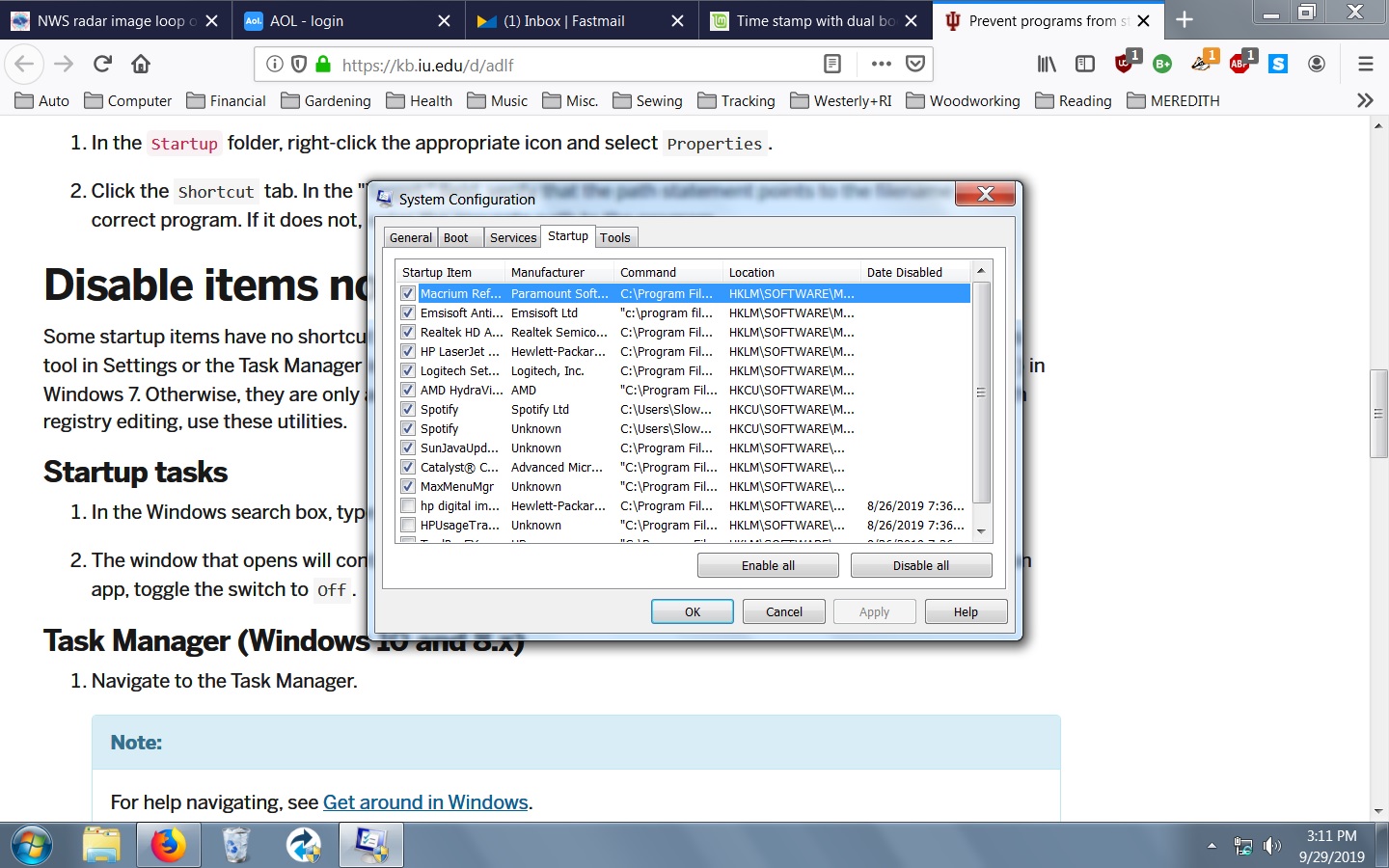Image resolution: width=1389 pixels, height=868 pixels.
Task: Open the Sewing bookmarks folder
Action: click(x=647, y=100)
